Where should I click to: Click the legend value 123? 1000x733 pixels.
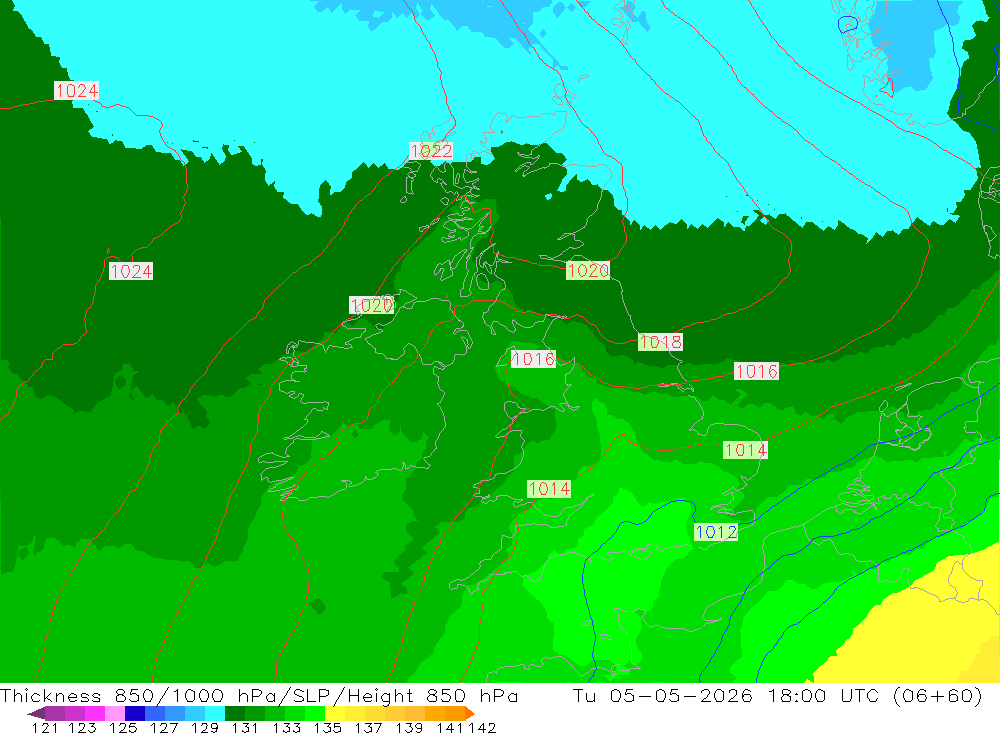click(82, 727)
